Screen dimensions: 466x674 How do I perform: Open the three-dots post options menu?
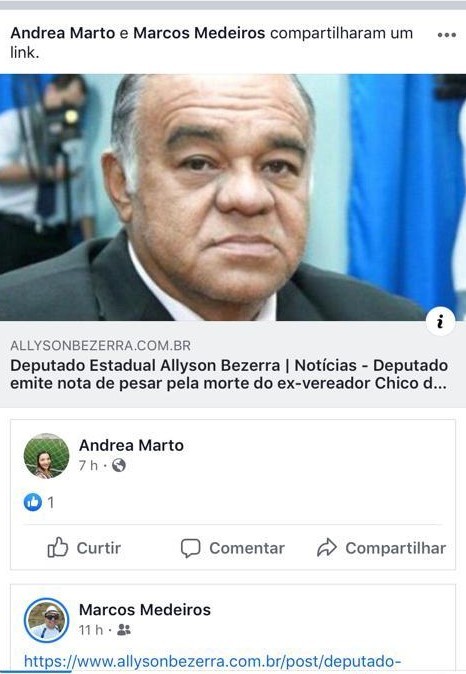click(447, 35)
